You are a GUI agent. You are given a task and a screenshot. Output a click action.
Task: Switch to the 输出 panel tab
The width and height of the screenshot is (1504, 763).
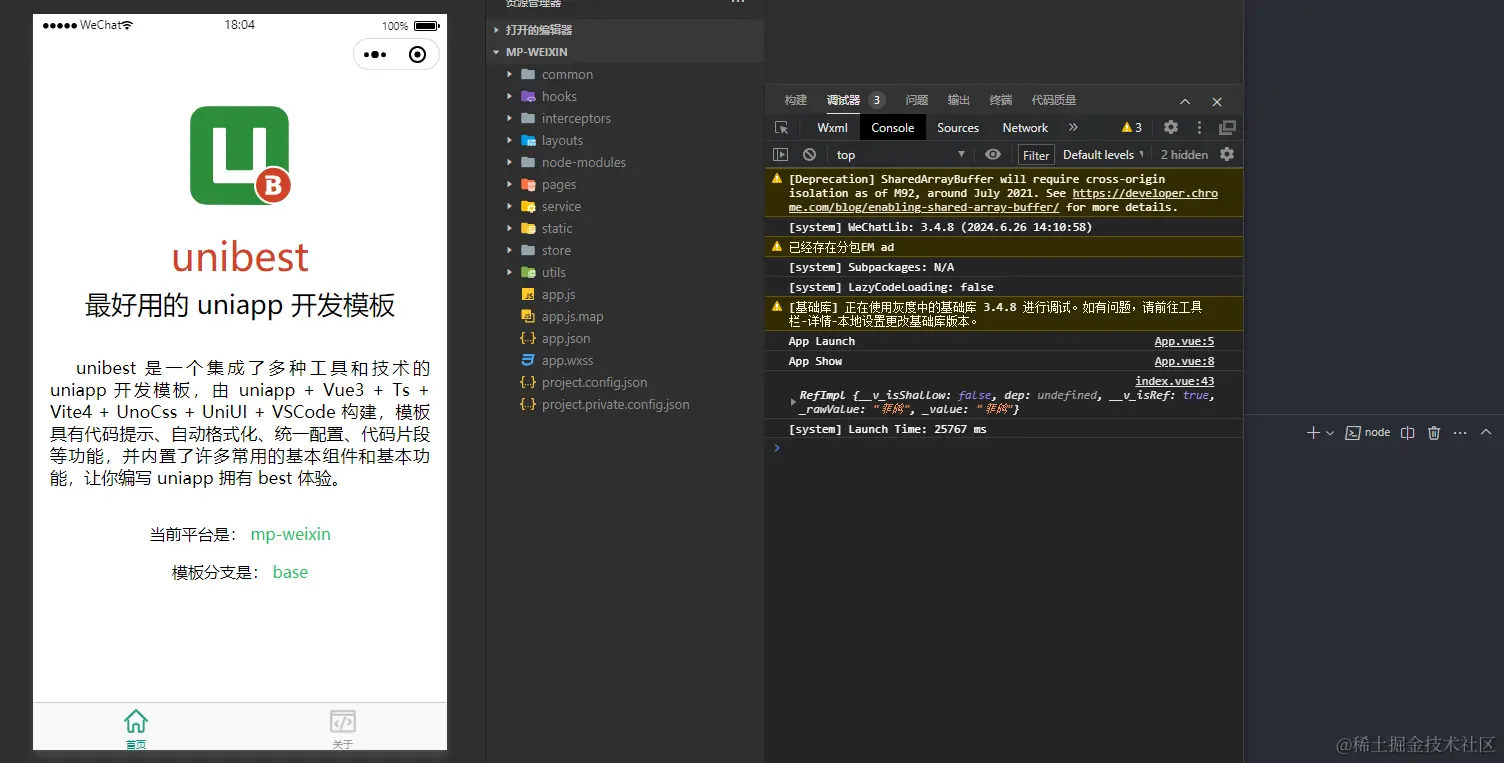tap(959, 101)
